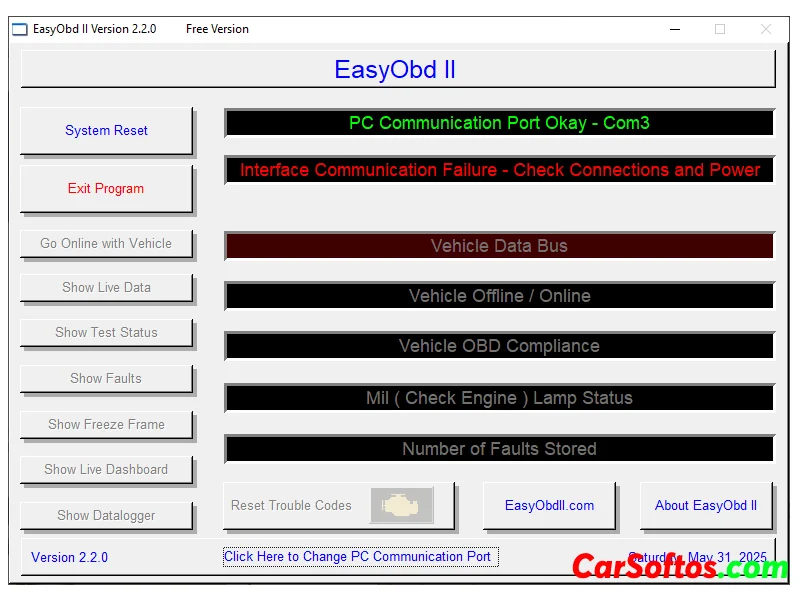800x600 pixels.
Task: Click Show Test Status button
Action: click(x=106, y=332)
